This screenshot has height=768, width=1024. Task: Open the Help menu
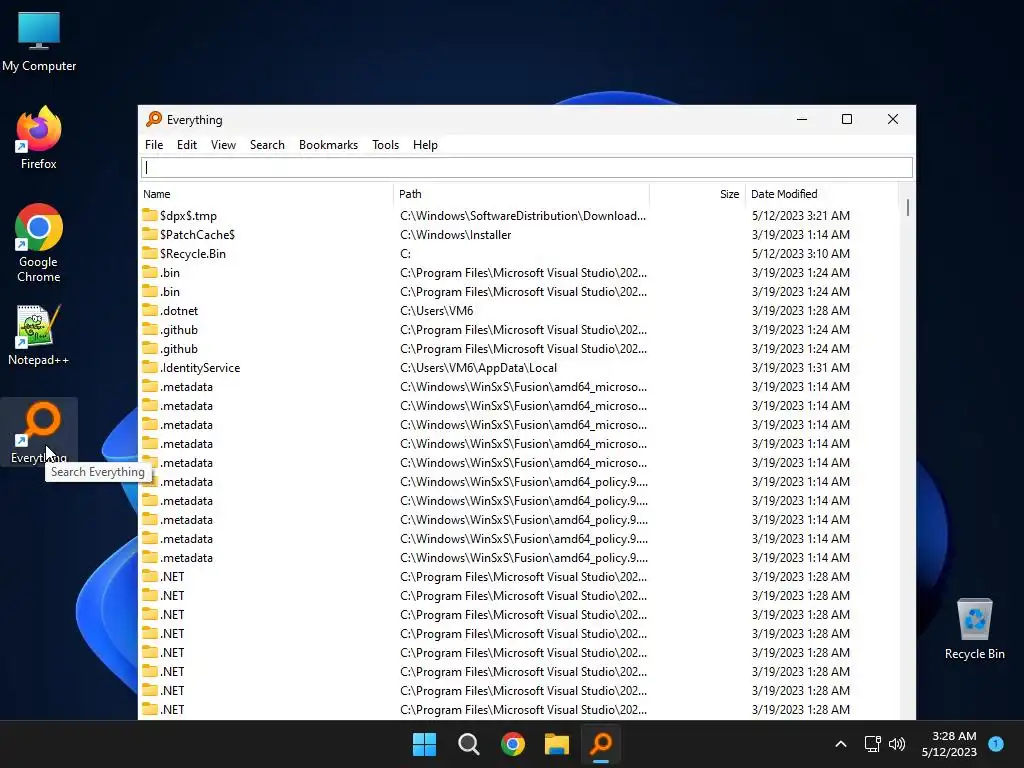425,145
